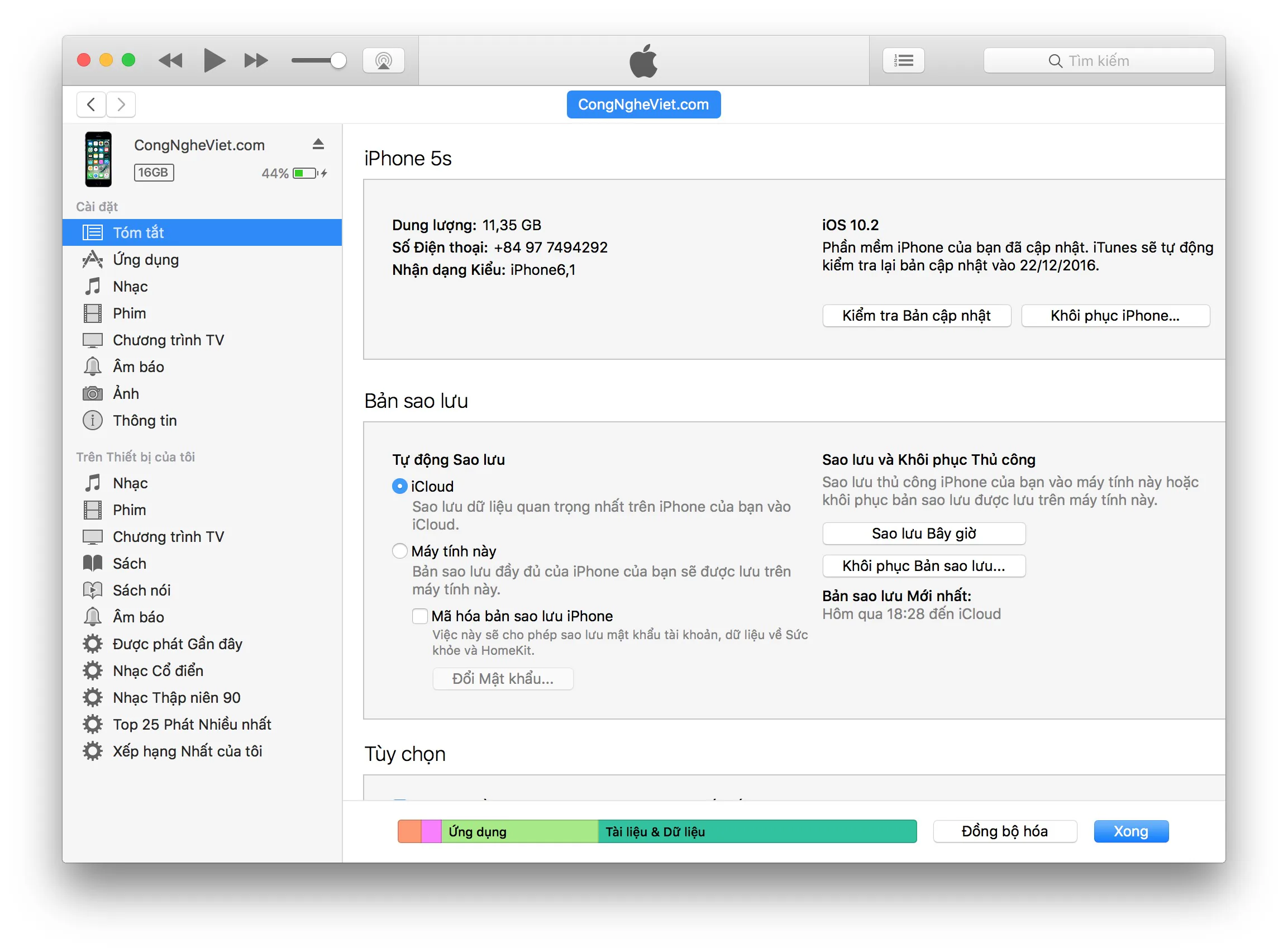Click the blue Xong done button
This screenshot has height=952, width=1288.
[1130, 831]
